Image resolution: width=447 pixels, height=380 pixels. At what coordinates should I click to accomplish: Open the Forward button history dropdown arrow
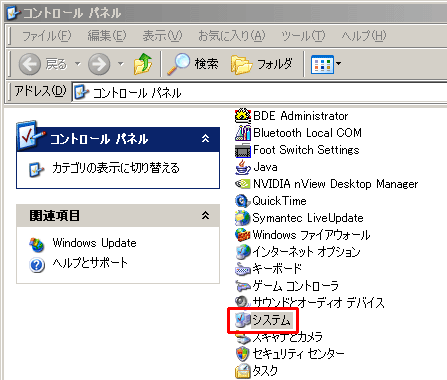pyautogui.click(x=121, y=63)
